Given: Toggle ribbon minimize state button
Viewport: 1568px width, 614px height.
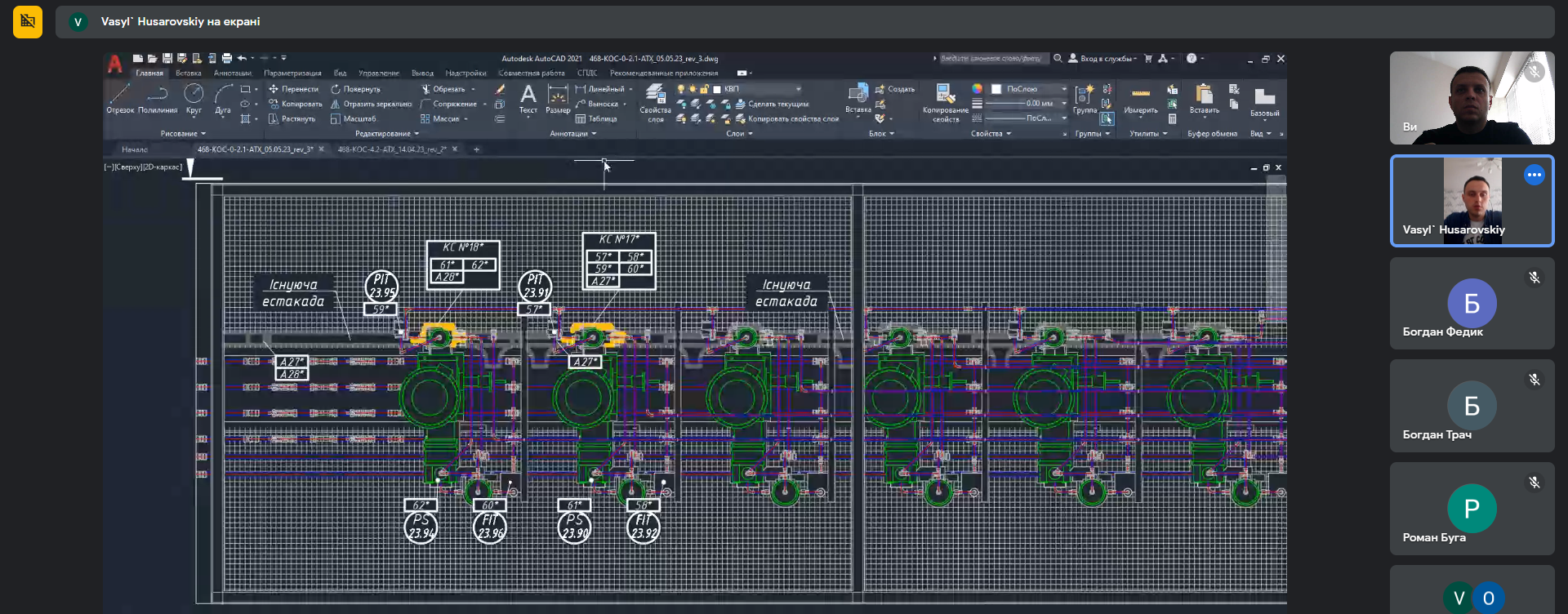Looking at the screenshot, I should [741, 73].
